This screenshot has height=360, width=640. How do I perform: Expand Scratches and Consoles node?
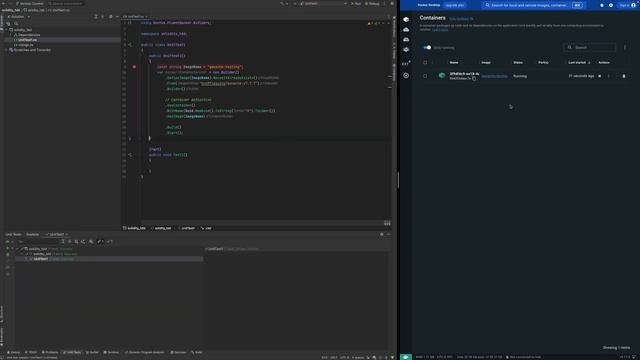click(x=7, y=50)
